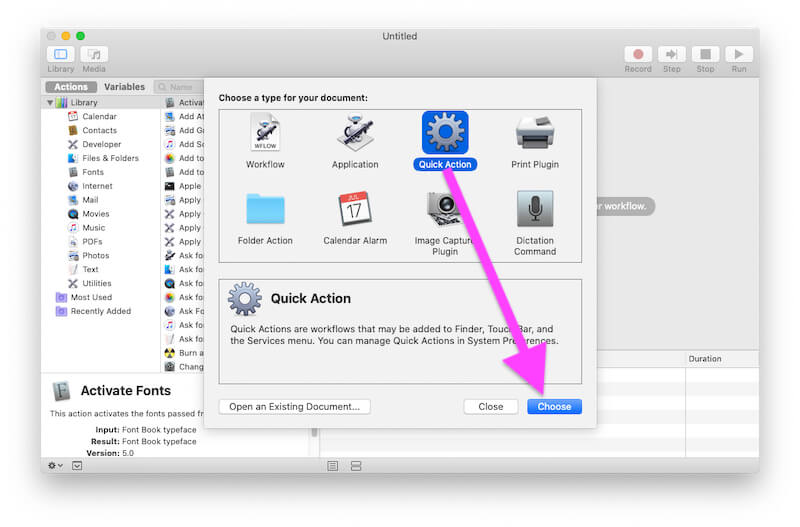
Task: Select the Calendar Alarm type
Action: (355, 218)
